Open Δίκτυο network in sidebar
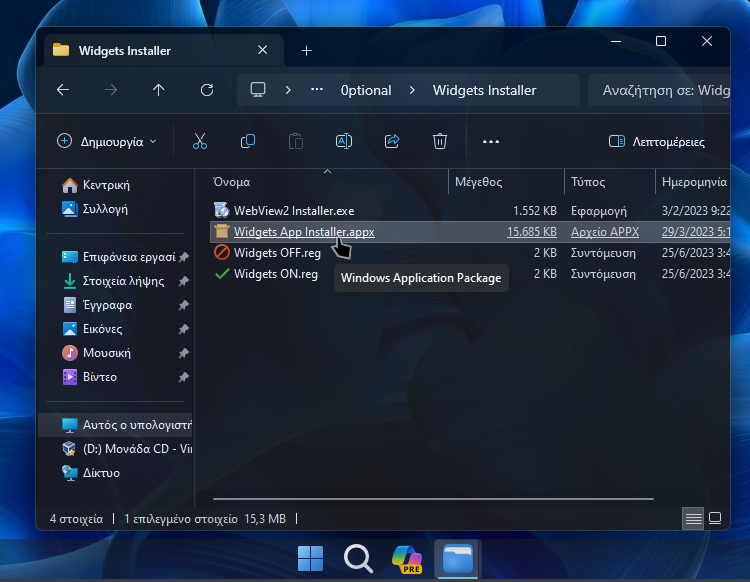Viewport: 750px width, 582px height. [101, 473]
